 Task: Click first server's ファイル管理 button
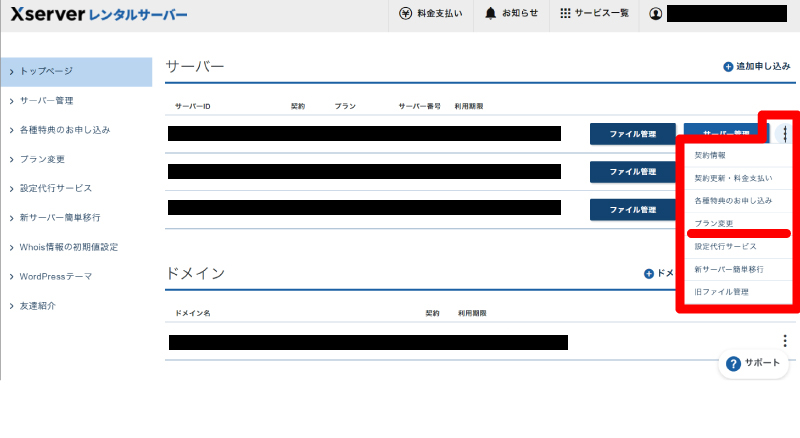pyautogui.click(x=632, y=133)
